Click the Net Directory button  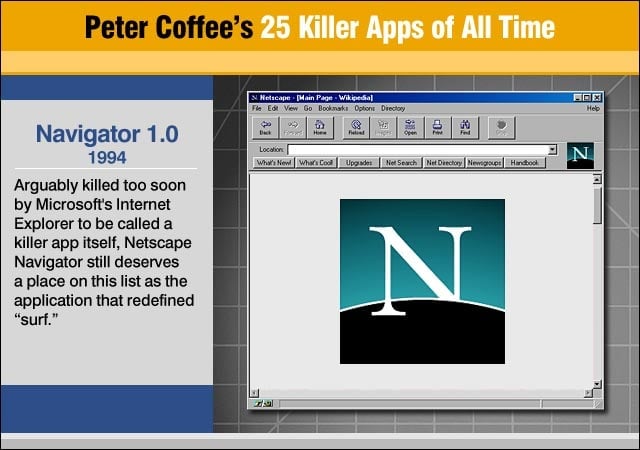(x=444, y=163)
